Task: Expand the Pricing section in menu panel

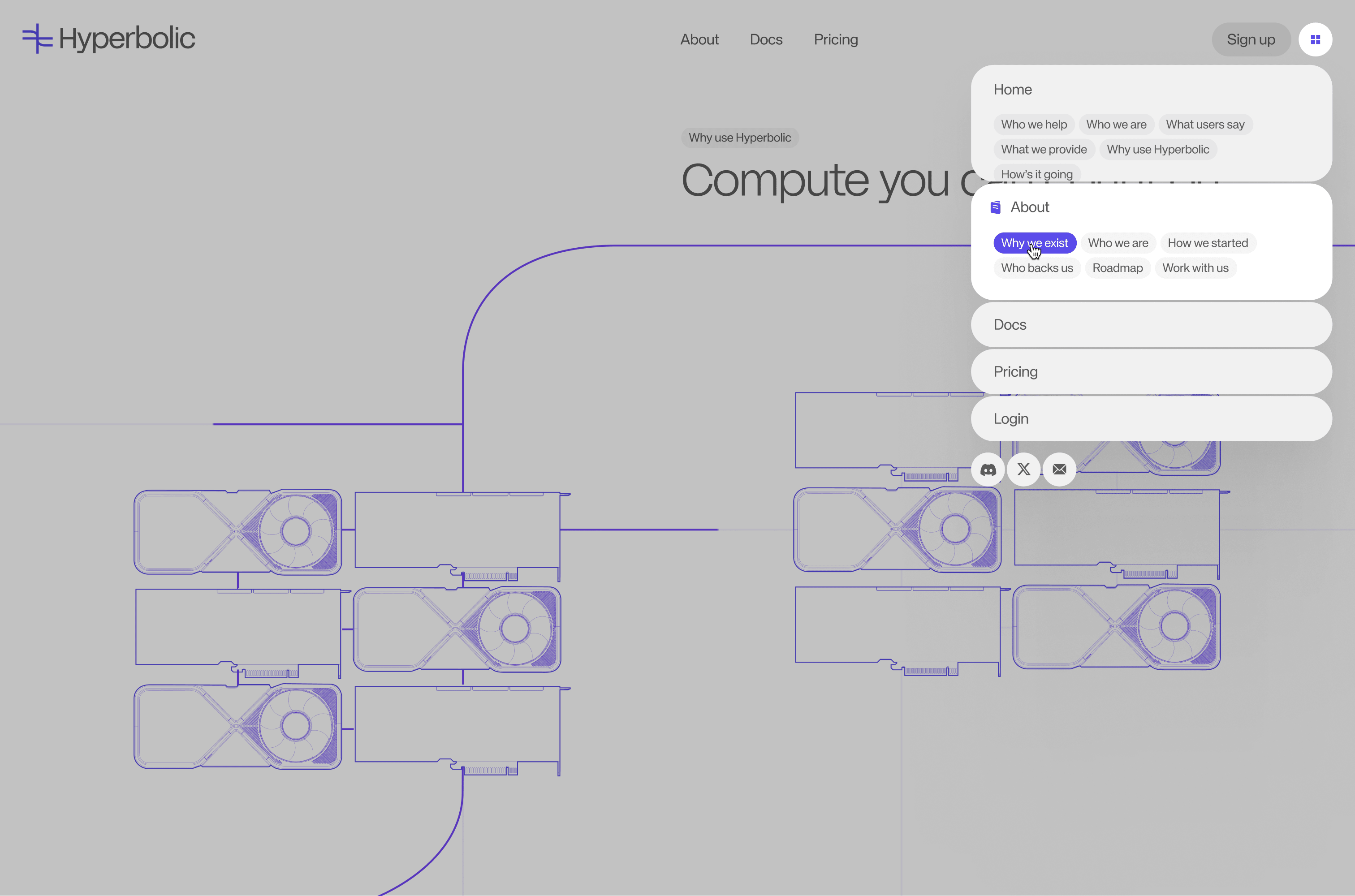Action: pyautogui.click(x=1015, y=371)
